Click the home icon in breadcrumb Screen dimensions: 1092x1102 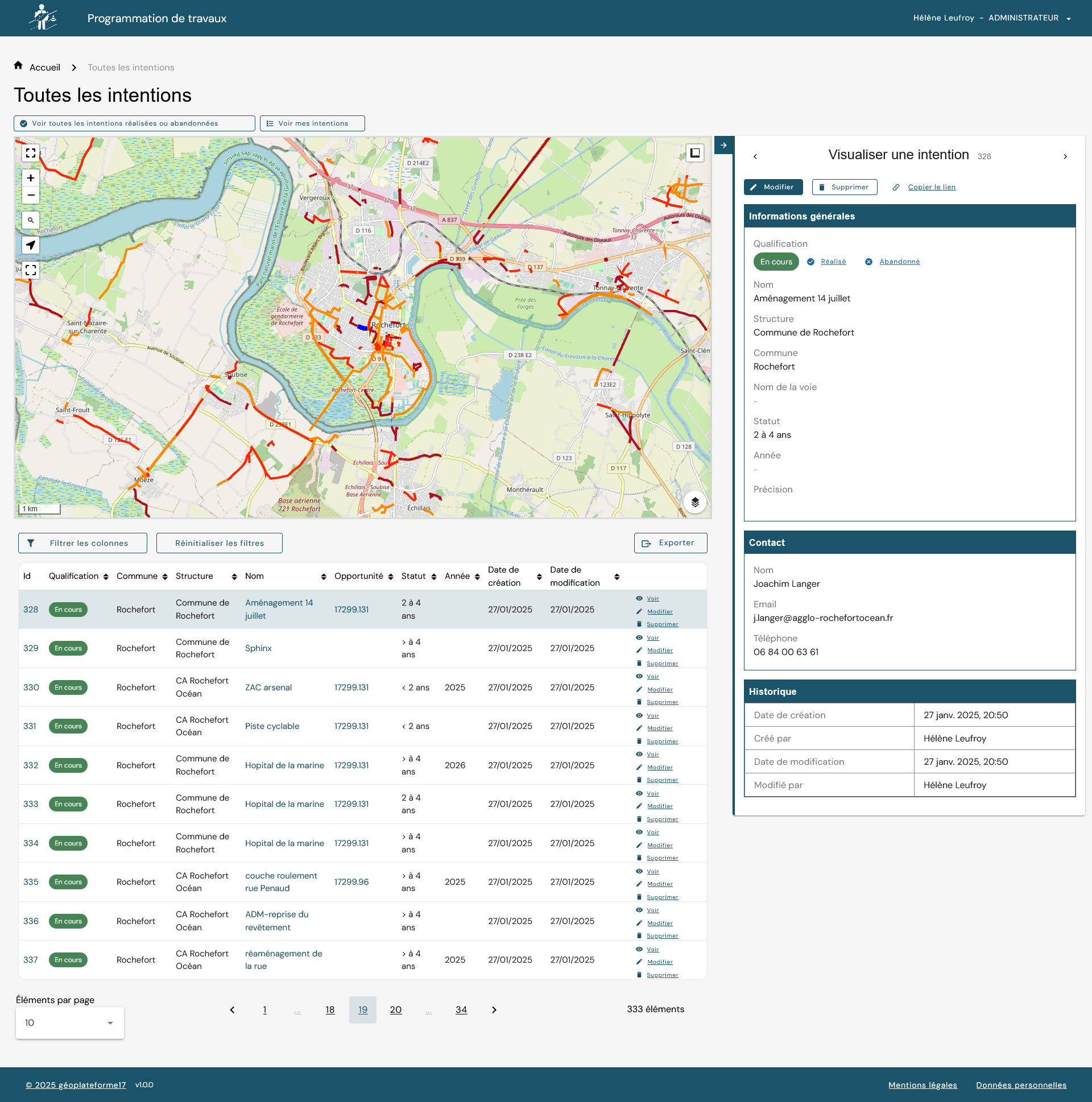[x=18, y=66]
